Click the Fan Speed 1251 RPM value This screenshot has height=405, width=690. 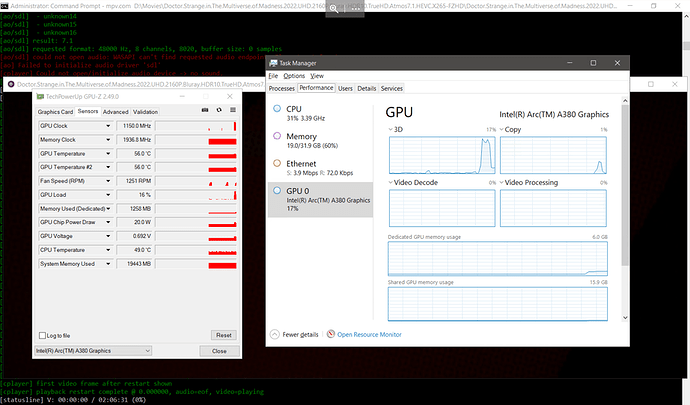pos(135,181)
